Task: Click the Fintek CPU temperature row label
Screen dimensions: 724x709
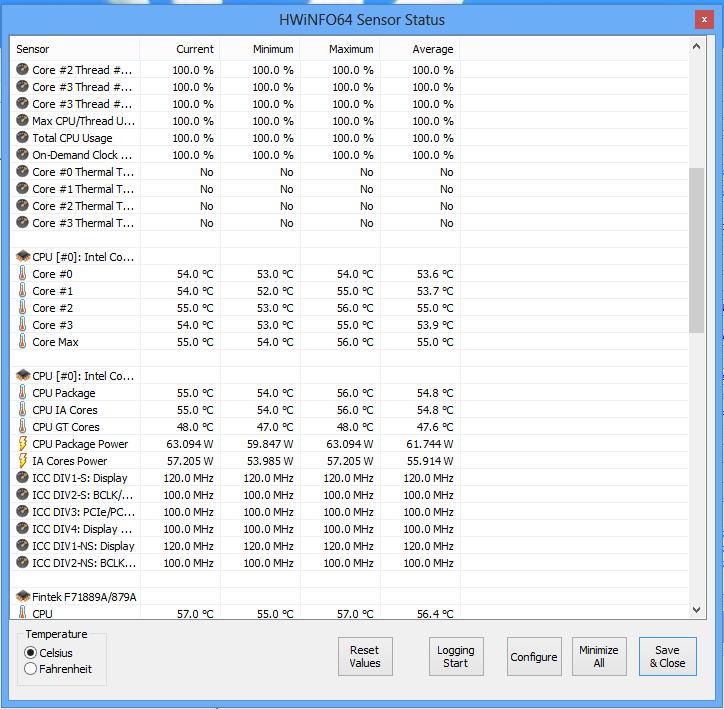Action: point(42,613)
